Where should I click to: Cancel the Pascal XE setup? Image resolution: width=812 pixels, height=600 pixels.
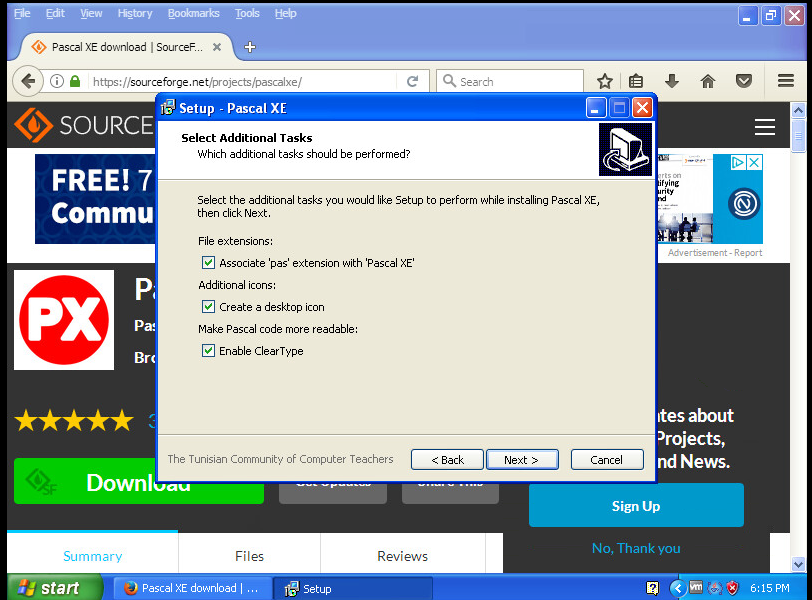607,460
